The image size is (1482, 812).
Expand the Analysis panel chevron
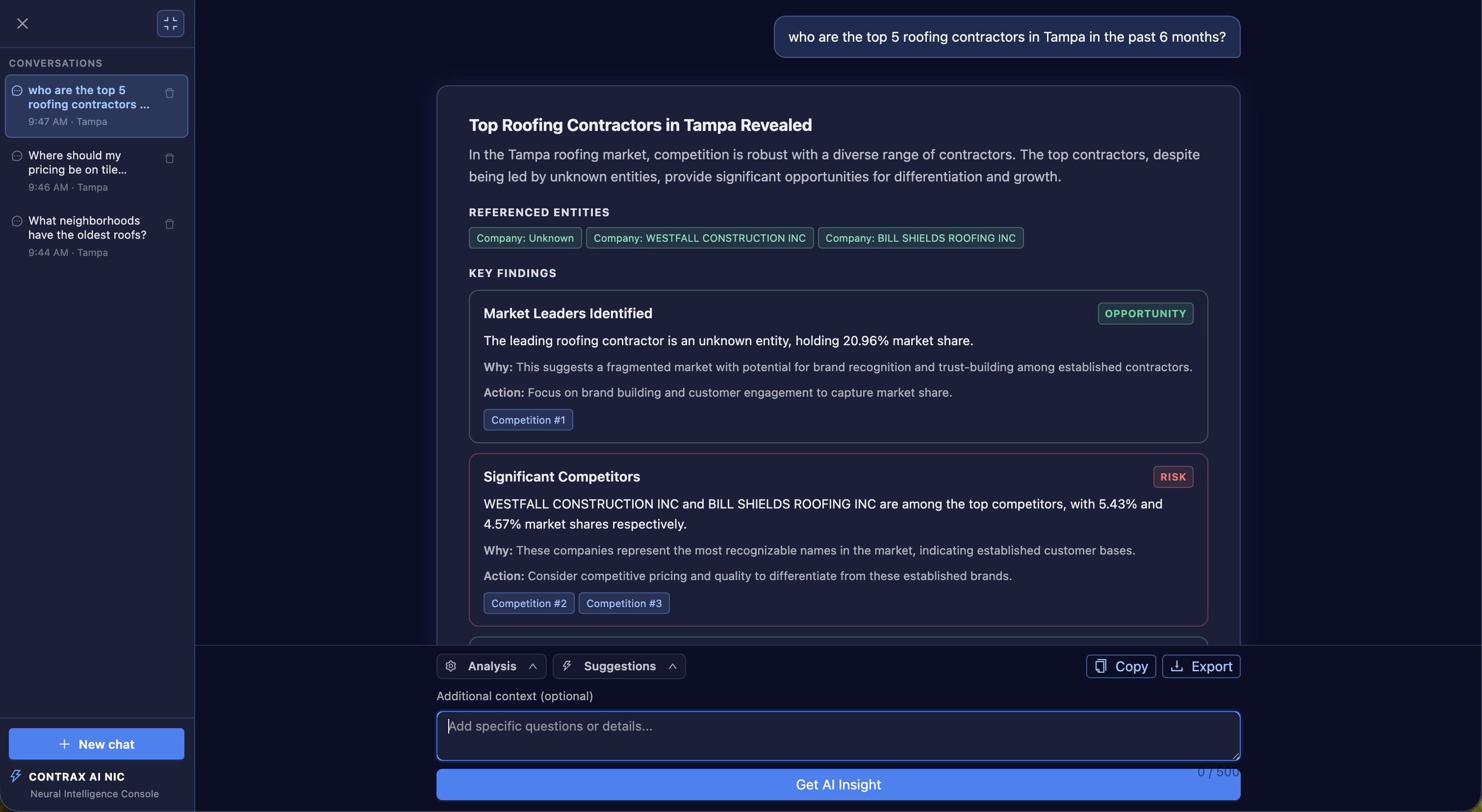tap(533, 666)
